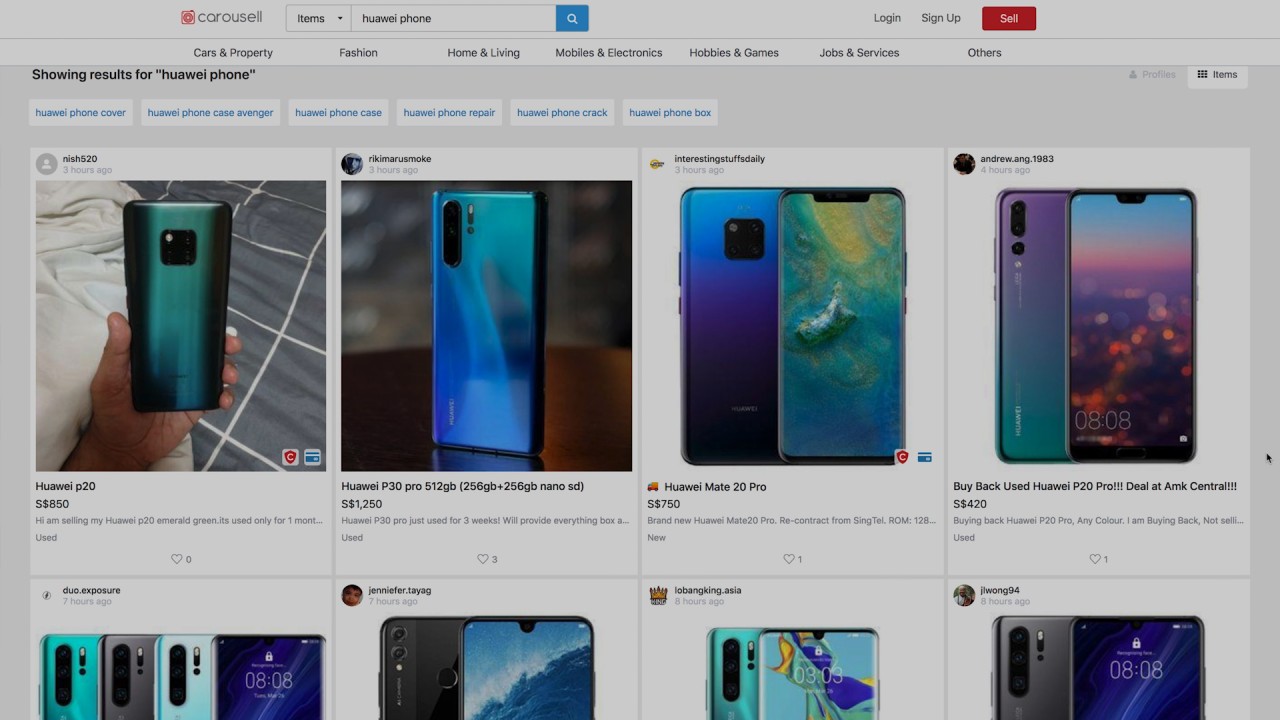
Task: Like the Buy Back Huawei P20 Pro heart
Action: point(1094,559)
